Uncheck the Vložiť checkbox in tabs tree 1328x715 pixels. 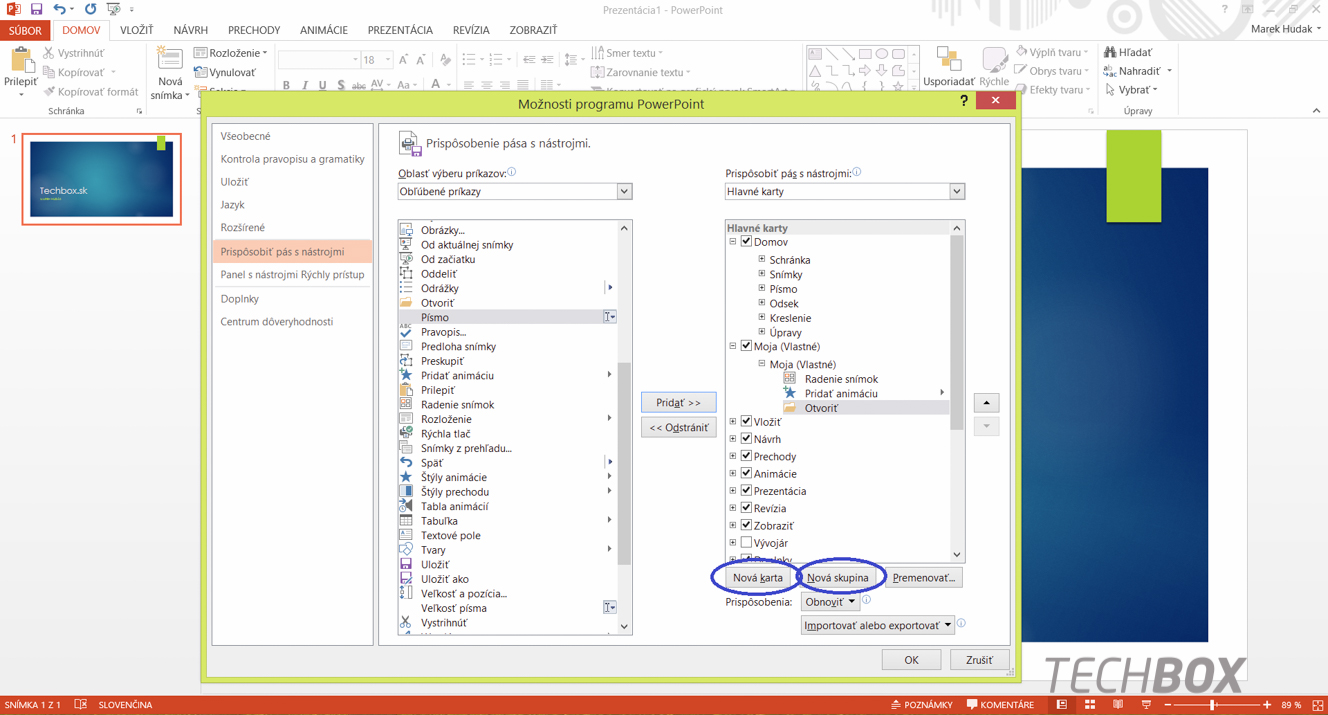746,422
